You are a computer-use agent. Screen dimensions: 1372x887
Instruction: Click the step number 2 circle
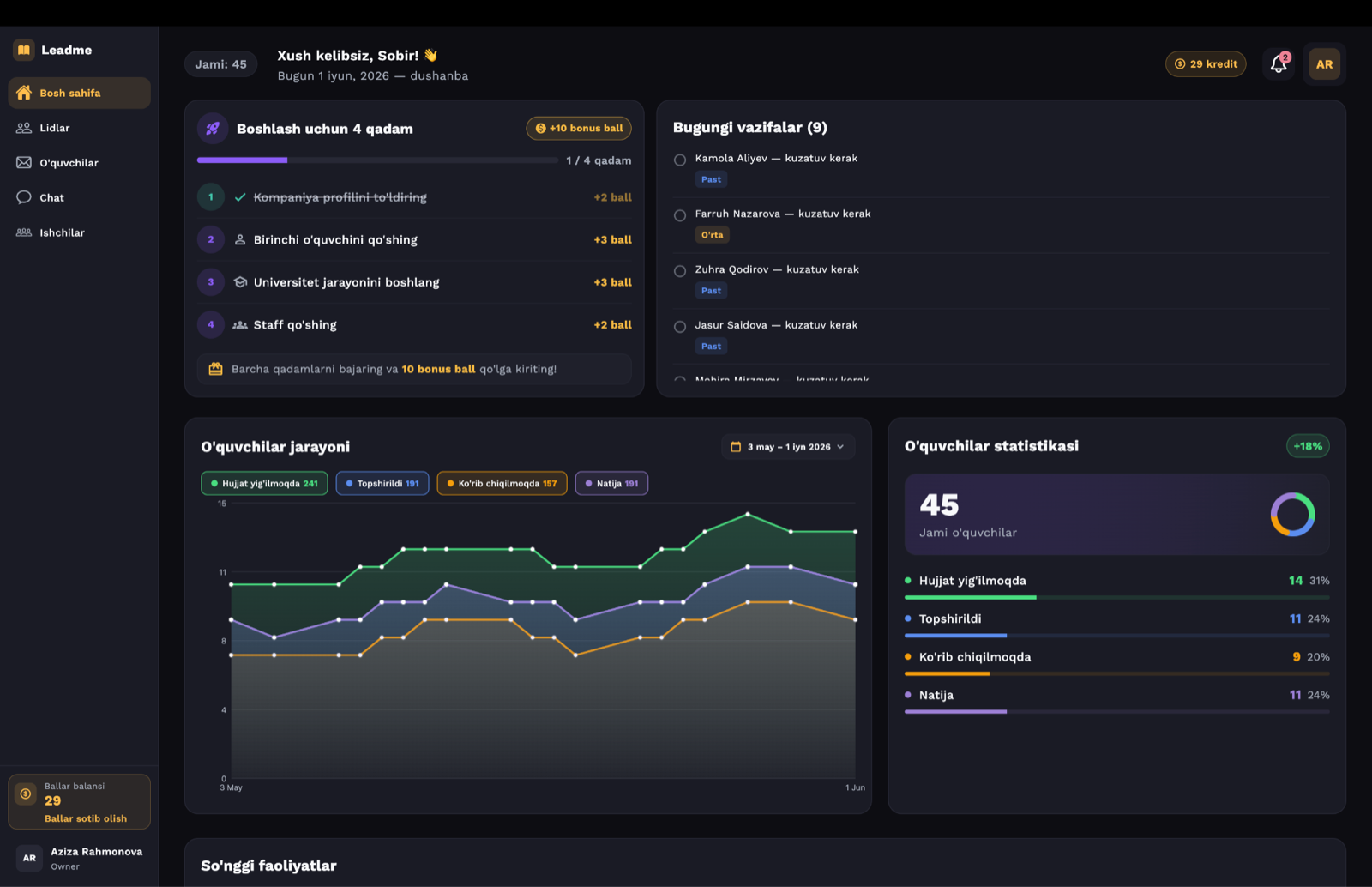pos(211,239)
